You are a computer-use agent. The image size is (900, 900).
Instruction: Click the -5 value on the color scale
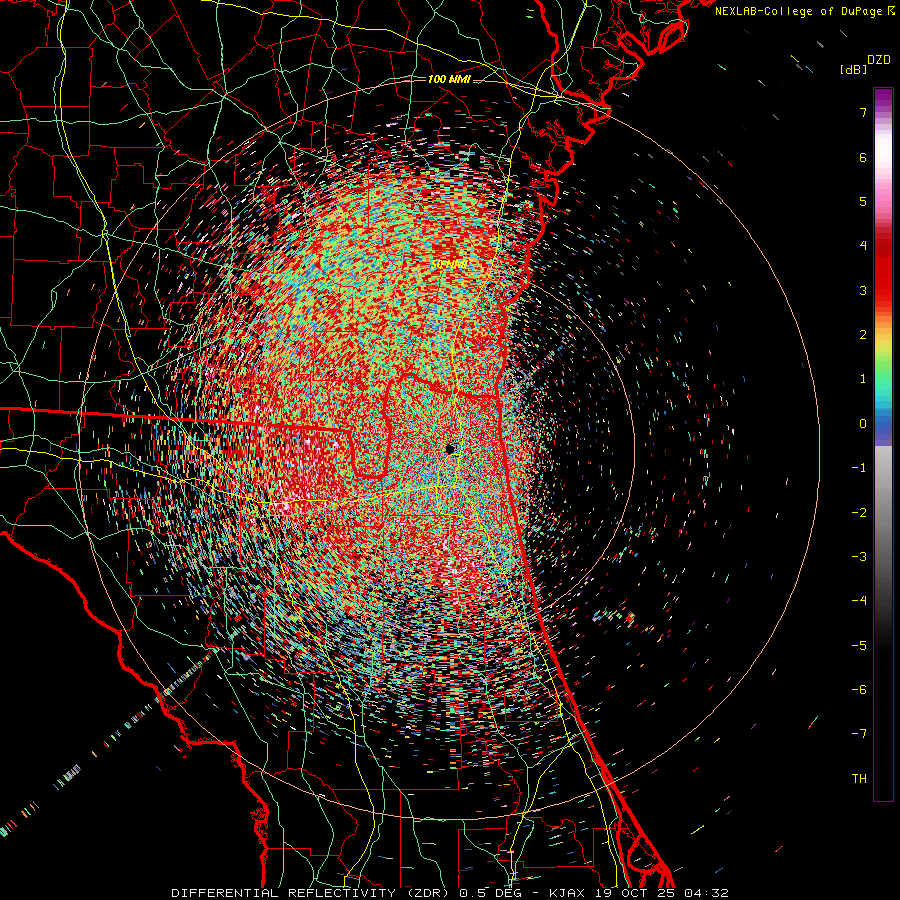pos(859,646)
